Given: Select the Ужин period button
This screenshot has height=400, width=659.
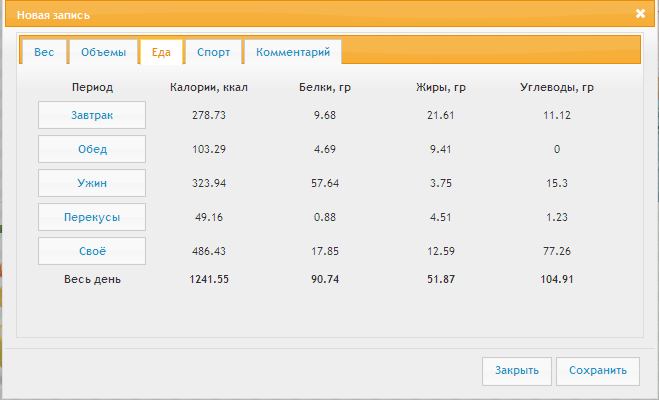Looking at the screenshot, I should click(x=92, y=183).
